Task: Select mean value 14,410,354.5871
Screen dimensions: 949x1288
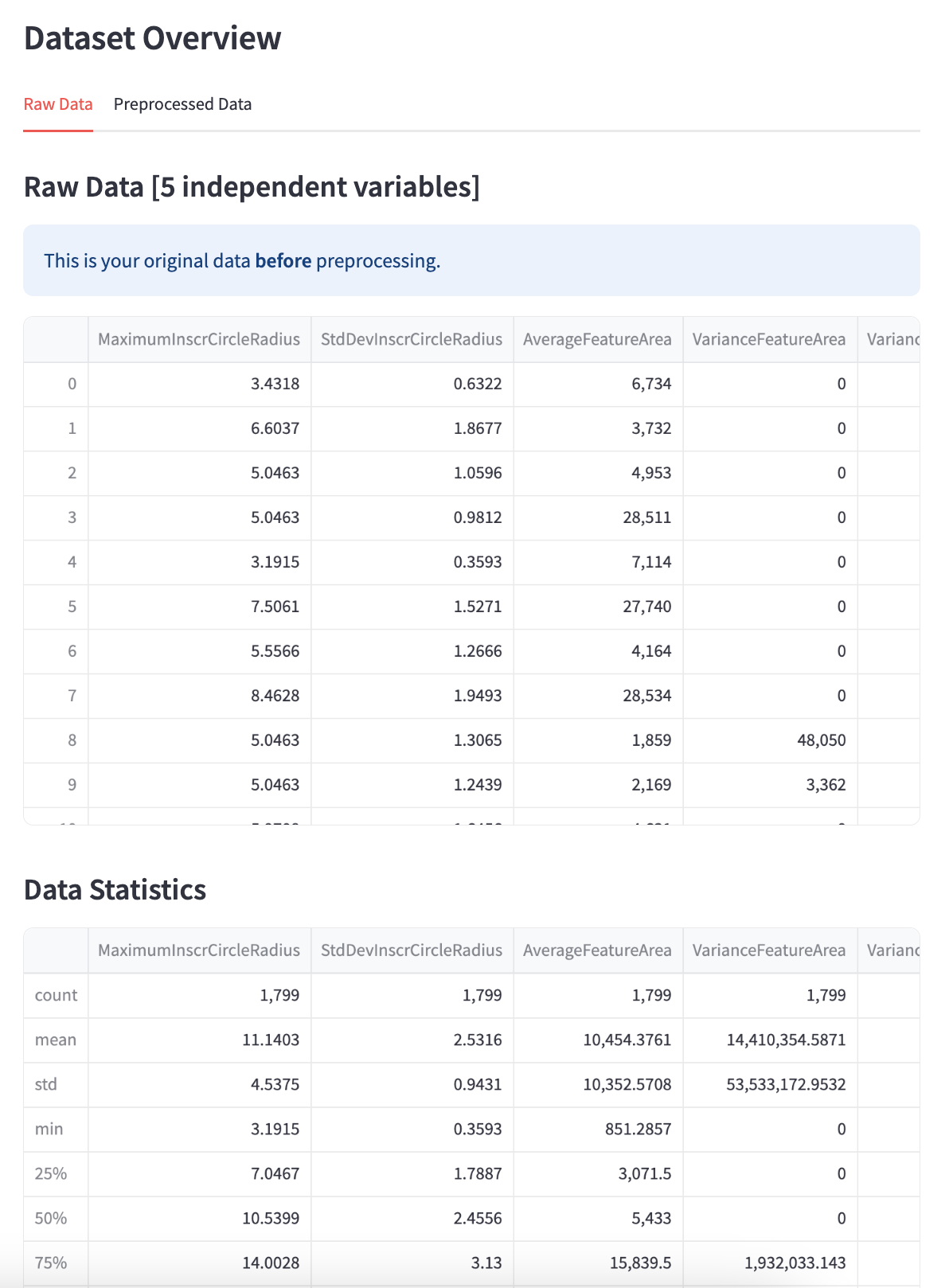Action: [x=770, y=1040]
